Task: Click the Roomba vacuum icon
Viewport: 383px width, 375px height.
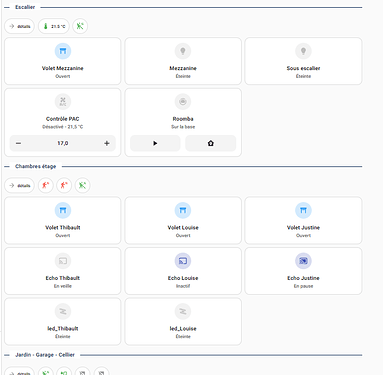Action: coord(183,102)
